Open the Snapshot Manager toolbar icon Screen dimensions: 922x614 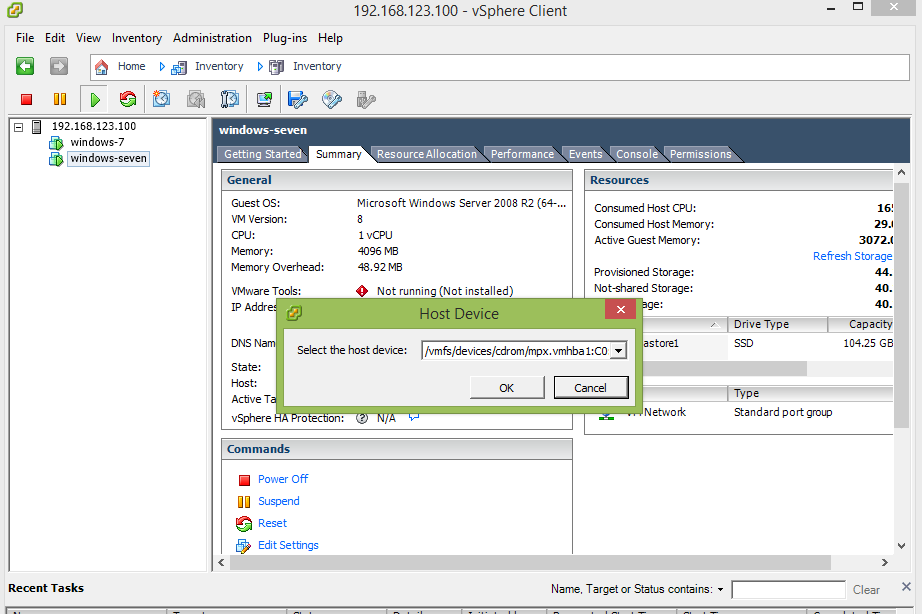click(x=230, y=99)
